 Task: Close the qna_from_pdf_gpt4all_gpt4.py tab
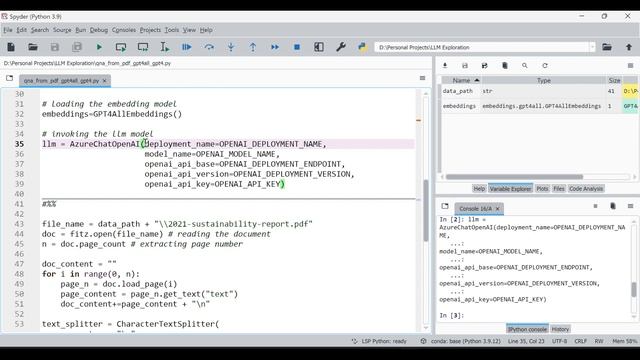coord(104,81)
